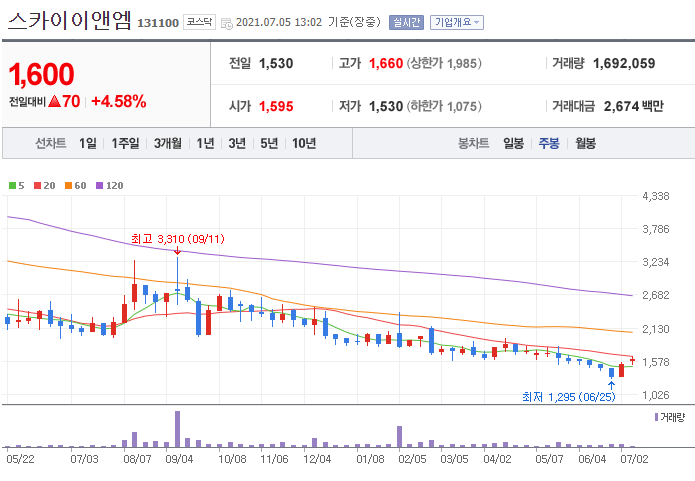This screenshot has height=481, width=695.
Task: Select the 1년 line chart tab
Action: click(205, 143)
